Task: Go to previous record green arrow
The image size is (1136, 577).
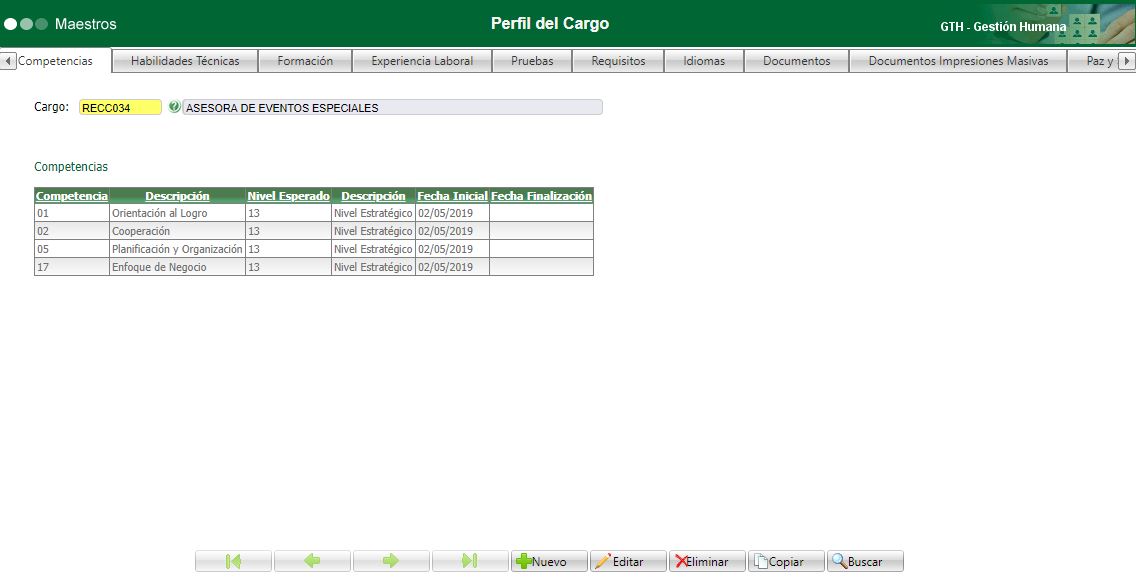Action: point(312,561)
